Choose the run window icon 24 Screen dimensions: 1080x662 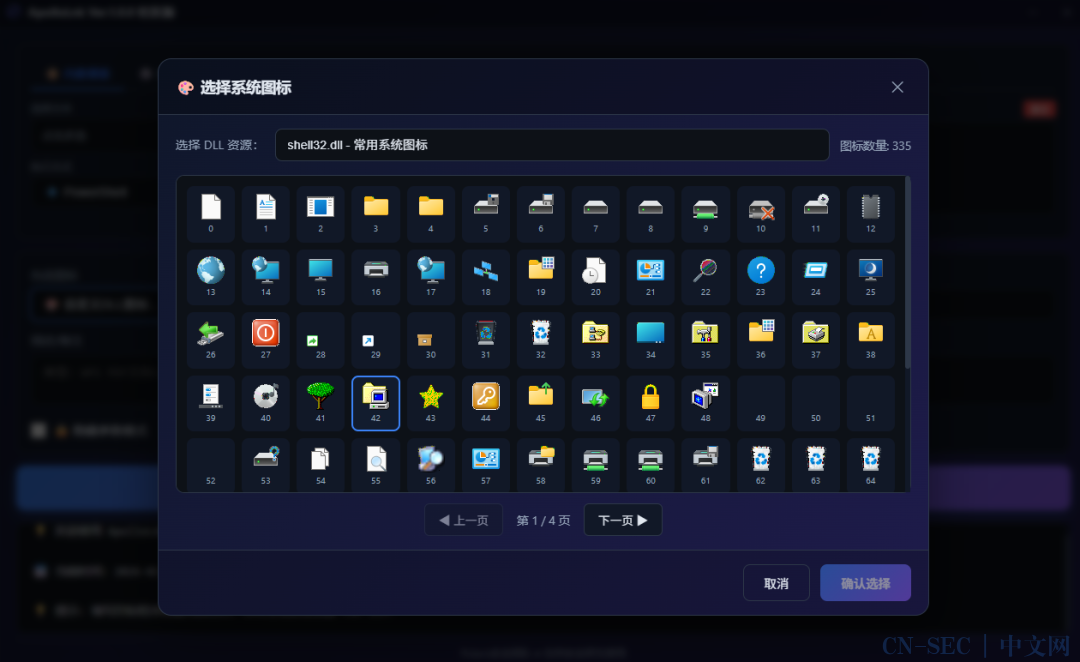[816, 277]
